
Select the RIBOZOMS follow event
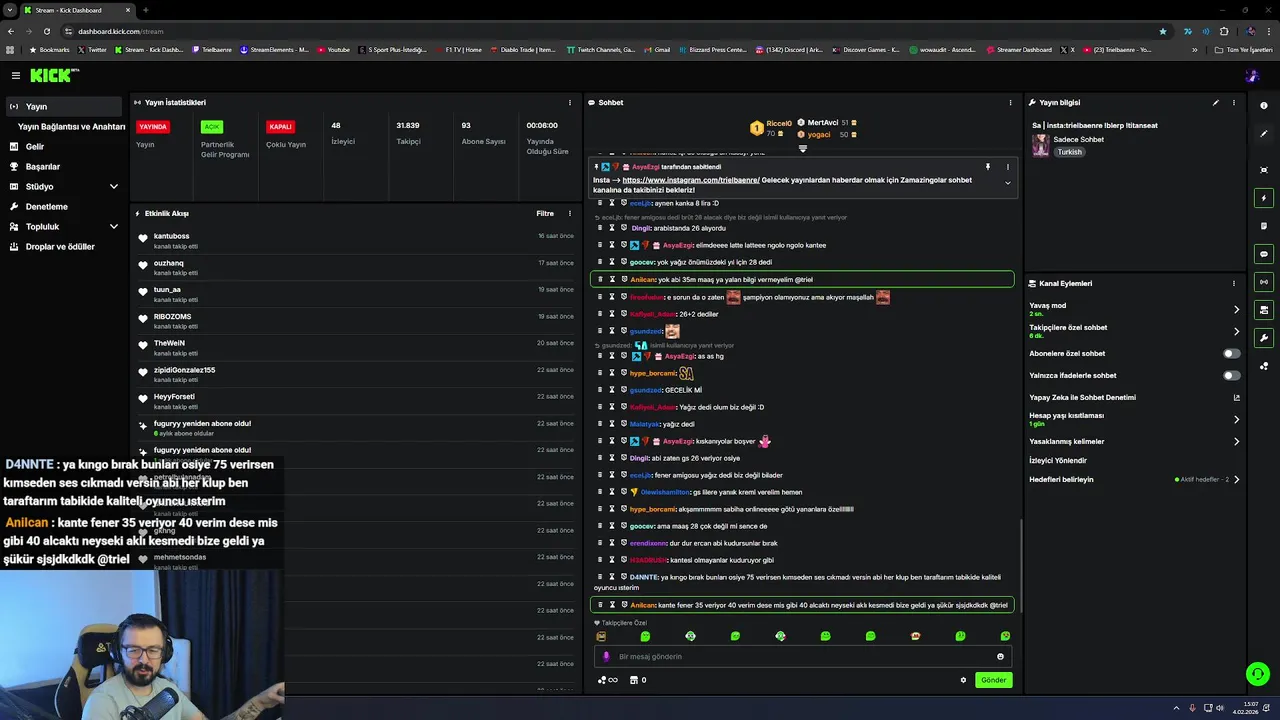[355, 320]
